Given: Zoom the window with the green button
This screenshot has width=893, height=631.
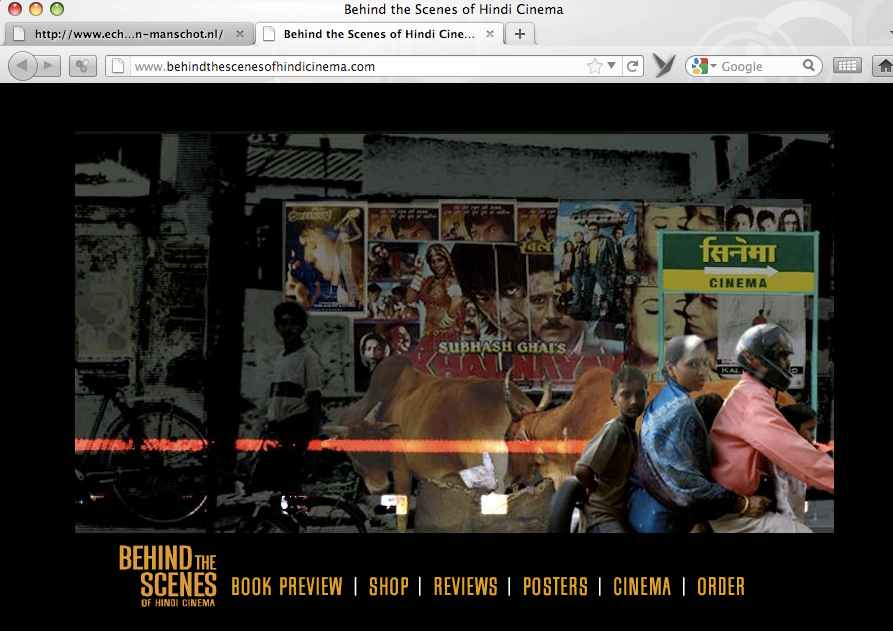Looking at the screenshot, I should (x=57, y=9).
